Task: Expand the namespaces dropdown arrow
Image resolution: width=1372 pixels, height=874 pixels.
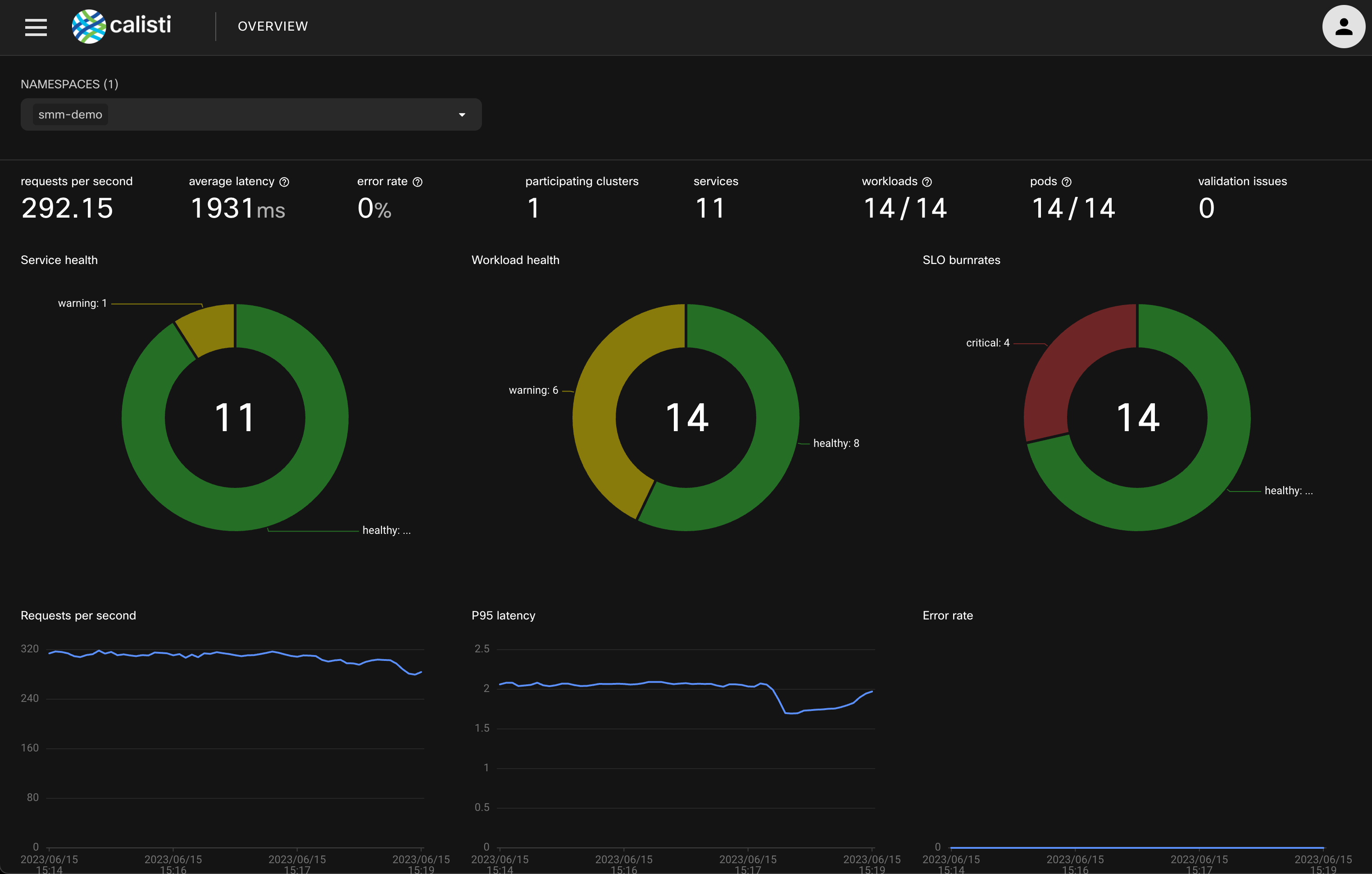Action: [x=462, y=115]
